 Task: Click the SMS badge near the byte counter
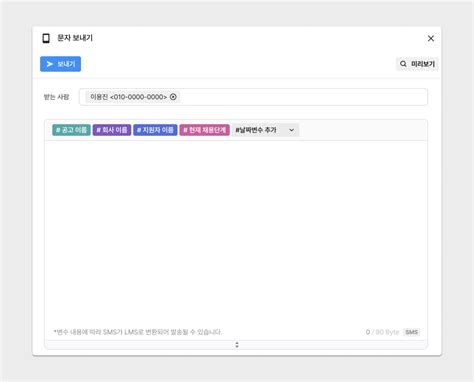pyautogui.click(x=412, y=332)
